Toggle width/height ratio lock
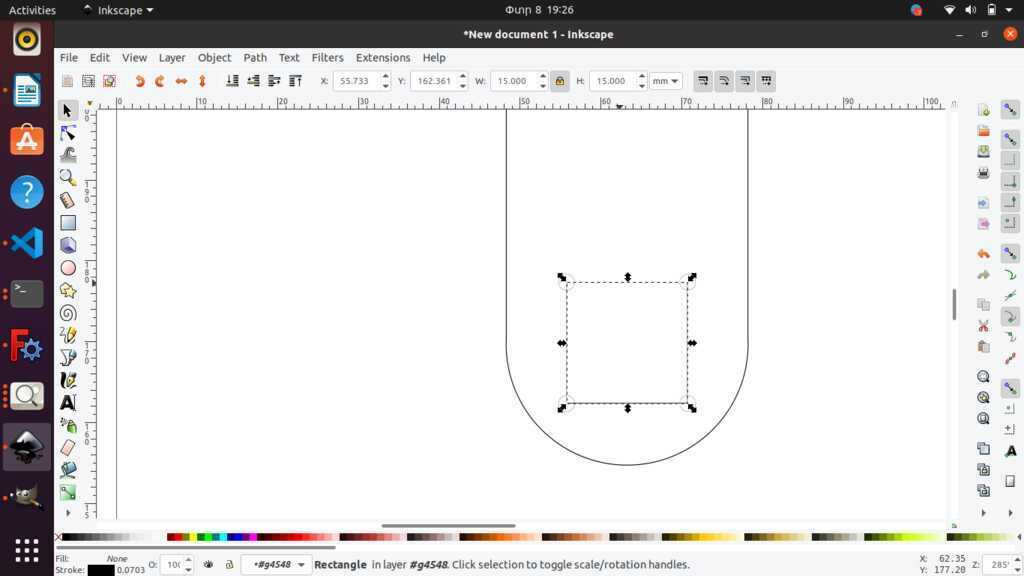Viewport: 1024px width, 576px height. [560, 81]
